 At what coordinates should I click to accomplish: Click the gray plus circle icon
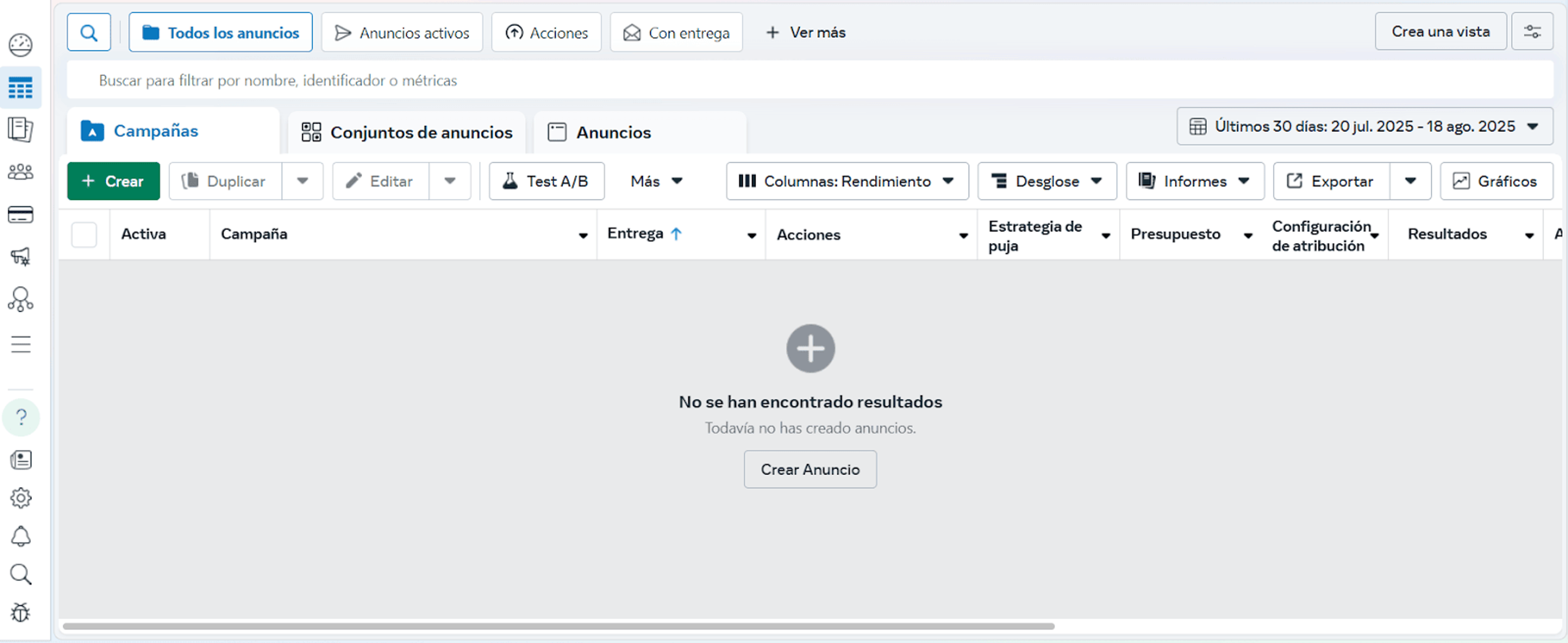click(x=810, y=348)
